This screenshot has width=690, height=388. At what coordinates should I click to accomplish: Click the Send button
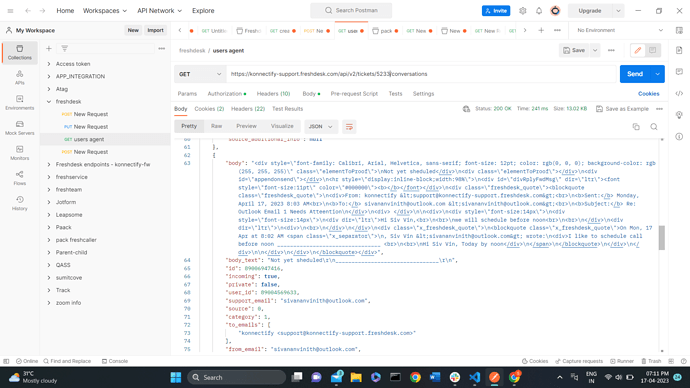pyautogui.click(x=635, y=74)
